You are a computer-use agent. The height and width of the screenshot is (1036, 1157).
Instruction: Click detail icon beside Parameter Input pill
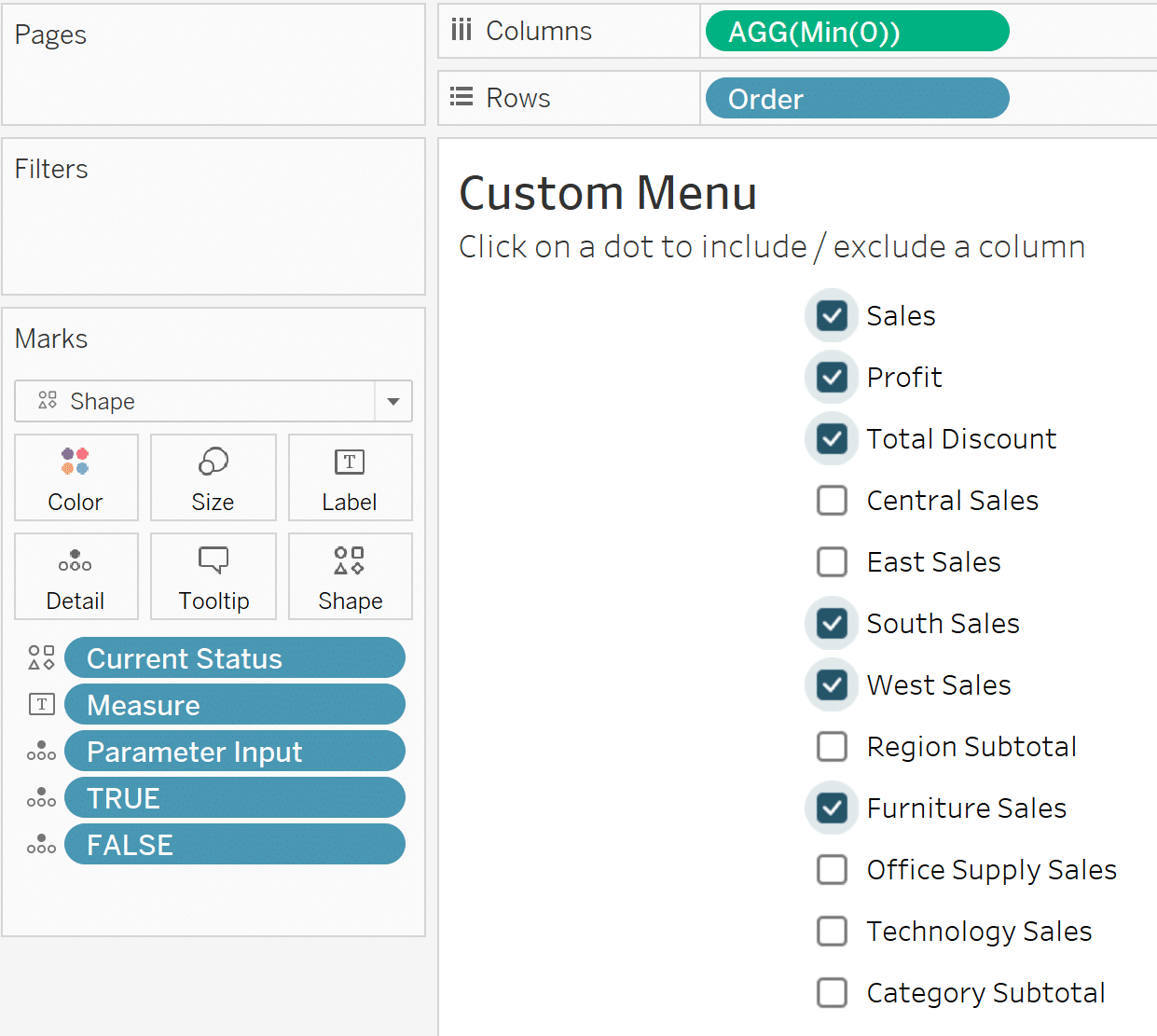(41, 752)
